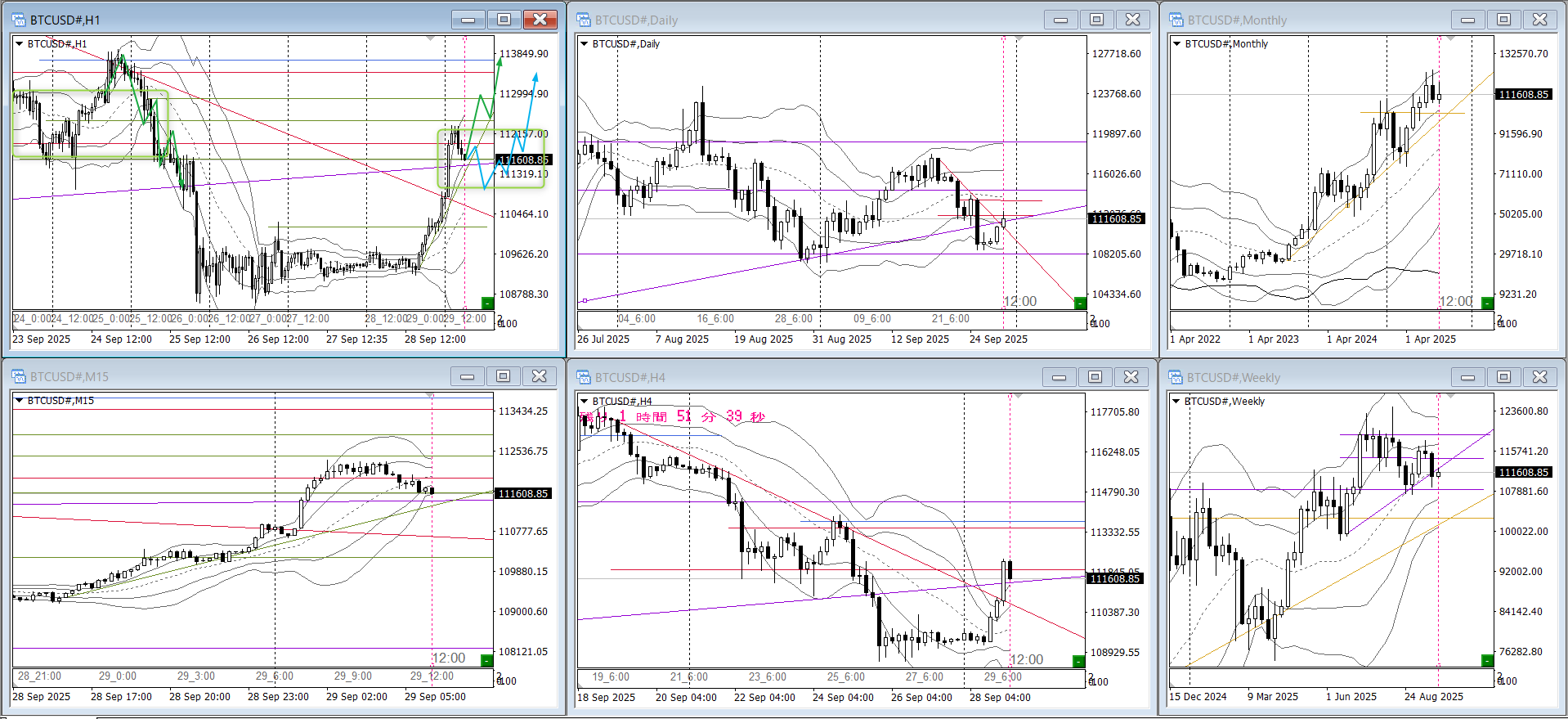
Task: Click the BTCUSD#,H1 chart window icon
Action: [18, 20]
